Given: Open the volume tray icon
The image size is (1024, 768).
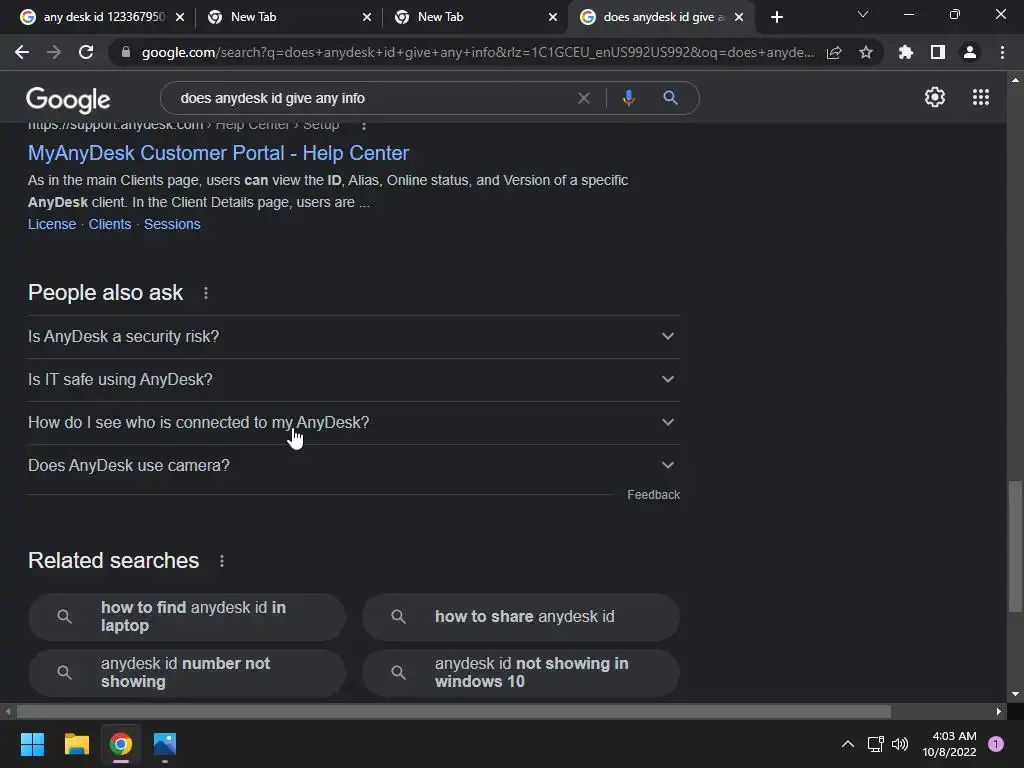Looking at the screenshot, I should [x=900, y=744].
